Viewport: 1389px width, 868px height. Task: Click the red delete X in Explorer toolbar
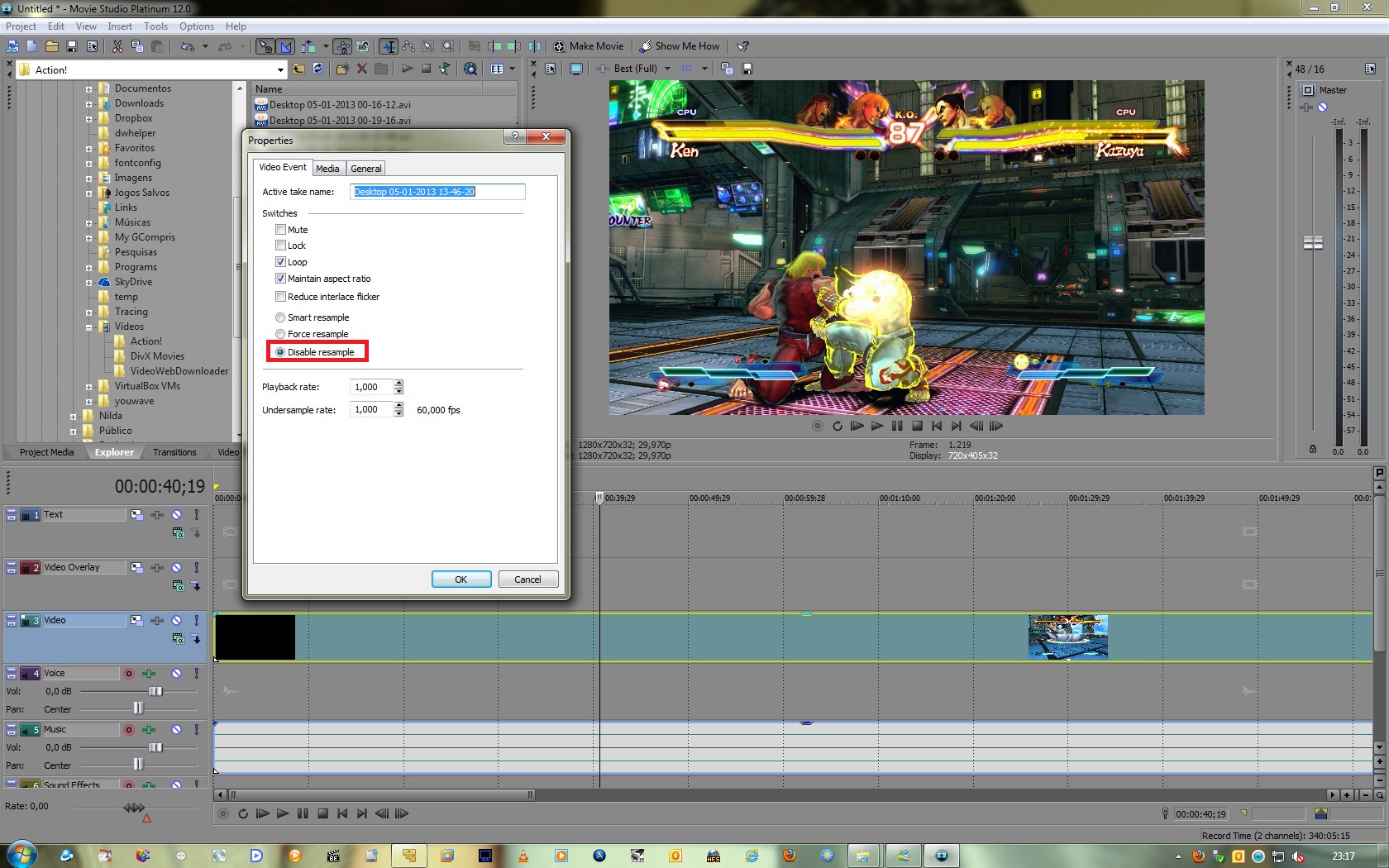pyautogui.click(x=361, y=69)
